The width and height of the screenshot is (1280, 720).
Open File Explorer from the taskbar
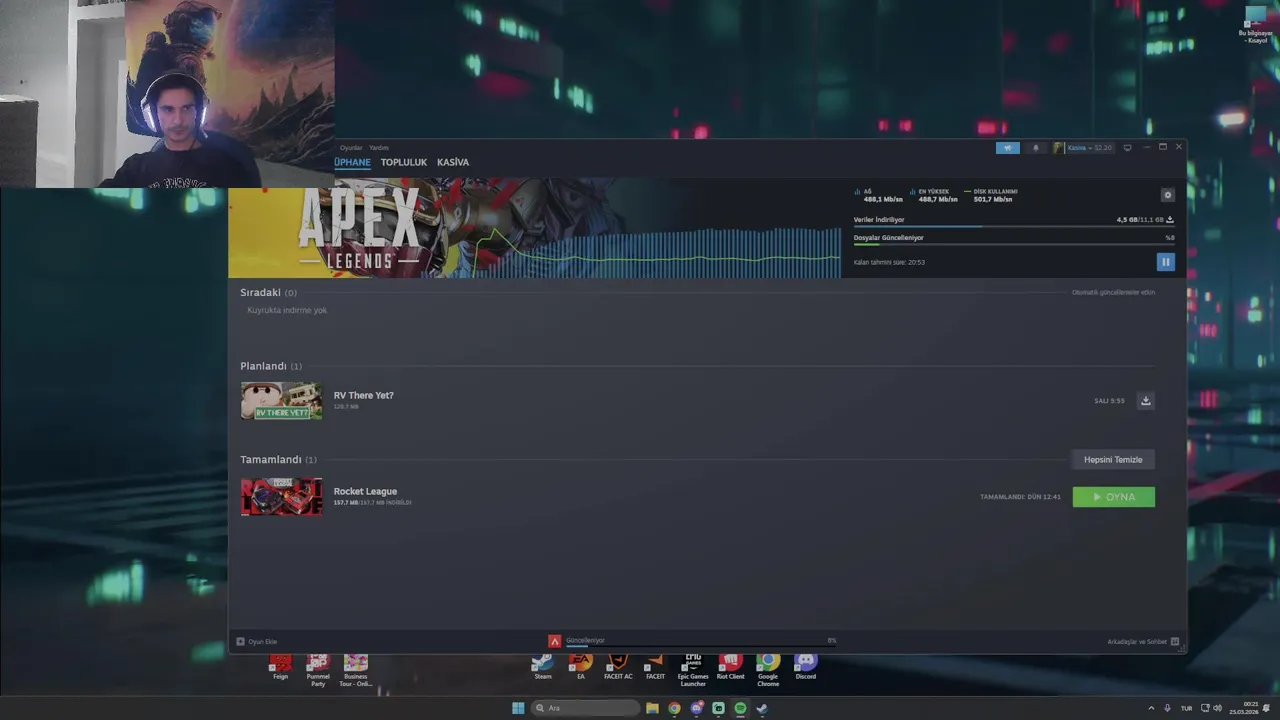(652, 708)
